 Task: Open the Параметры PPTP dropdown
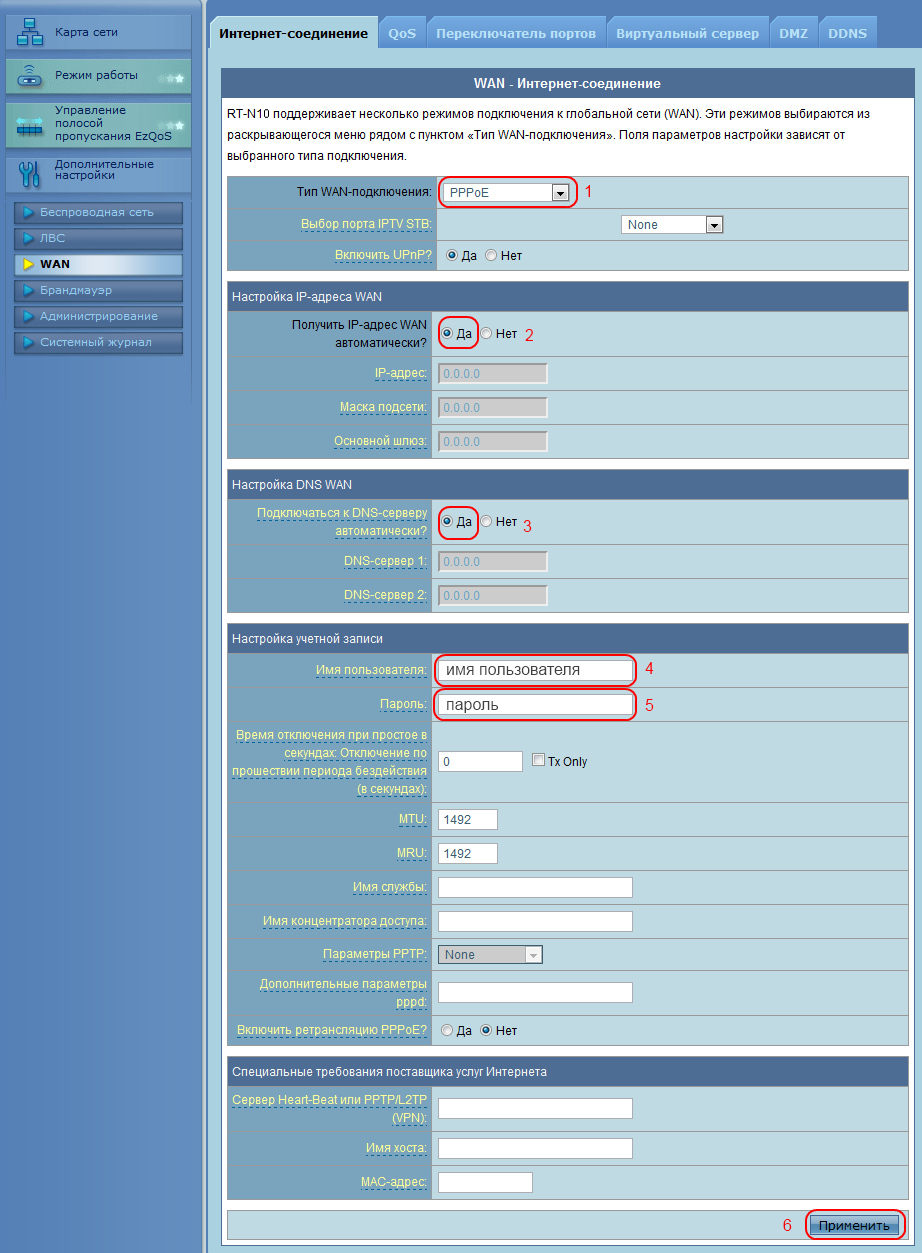(533, 955)
